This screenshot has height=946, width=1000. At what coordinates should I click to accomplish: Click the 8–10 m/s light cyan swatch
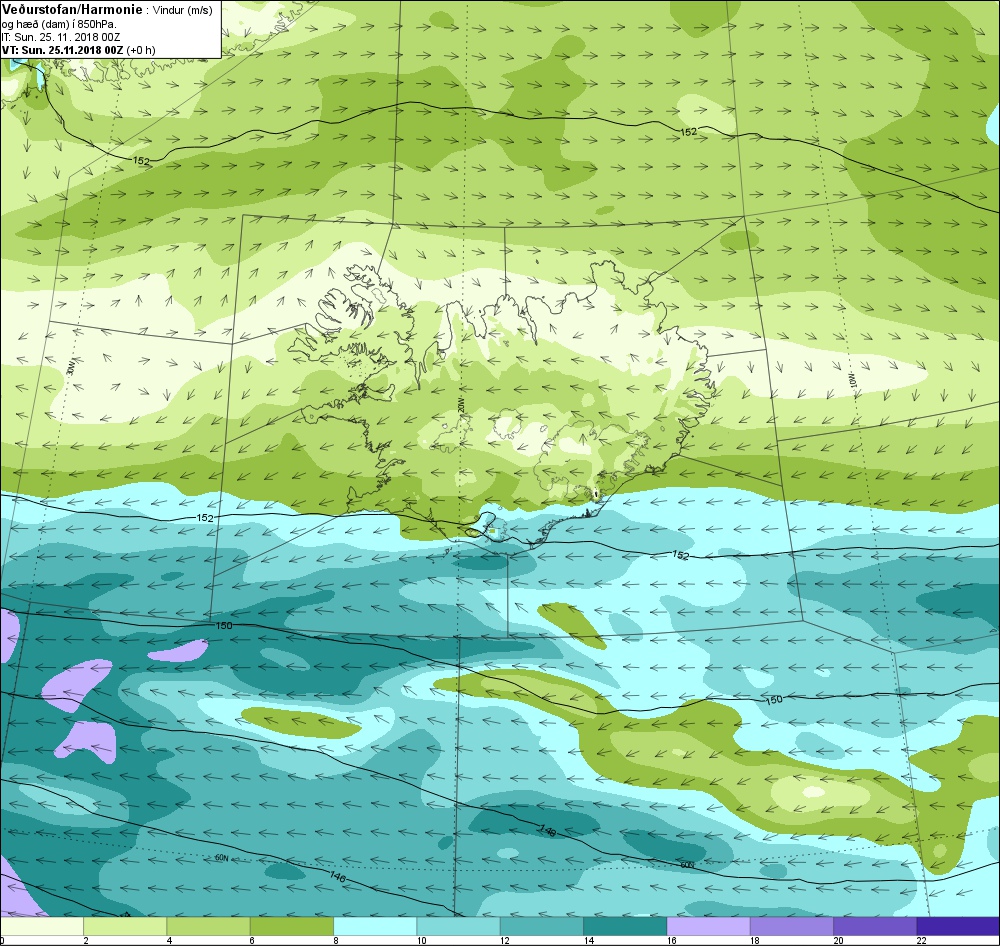[375, 925]
